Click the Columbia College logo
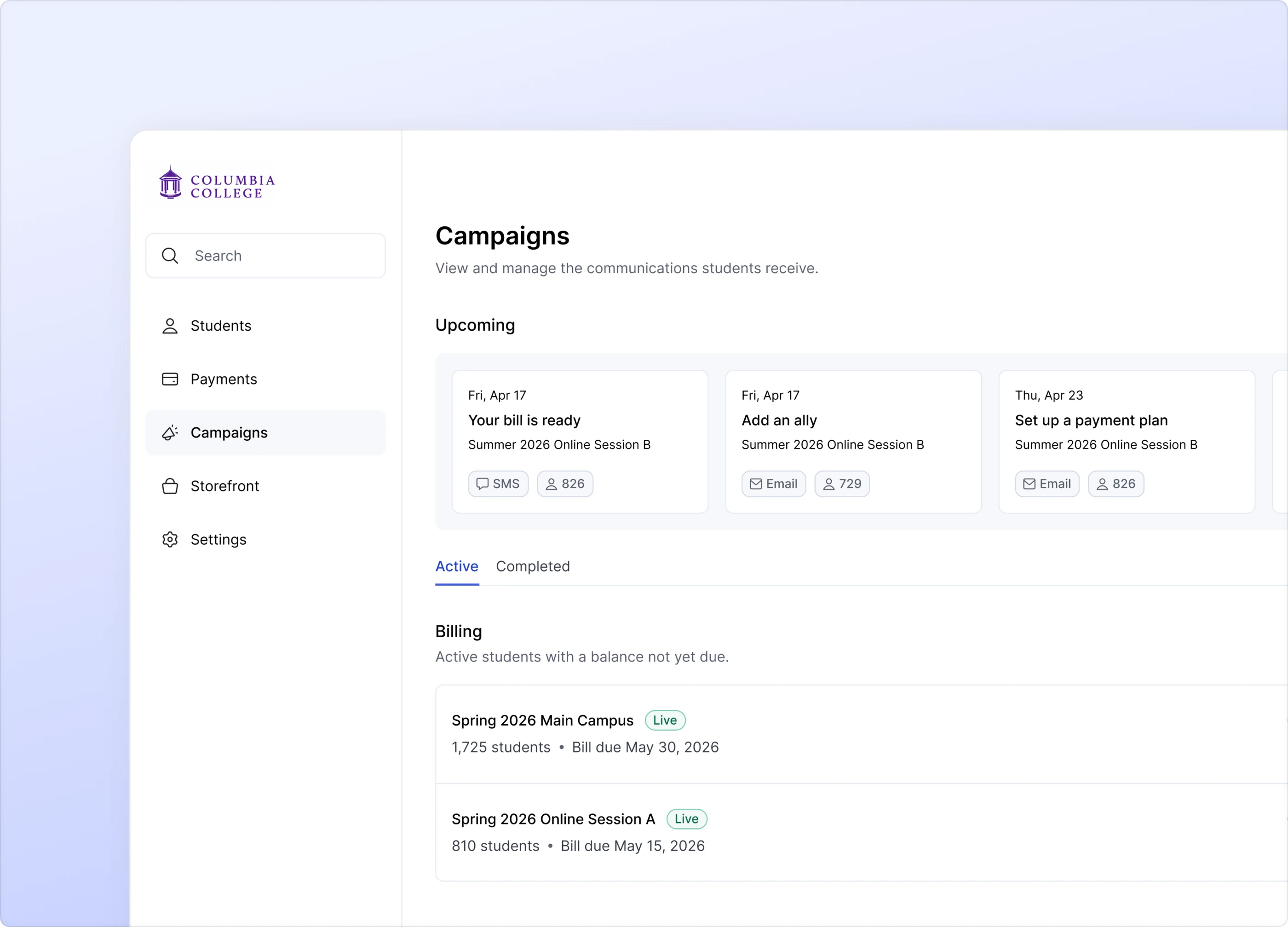Screen dimensions: 1288x927 coord(217,182)
